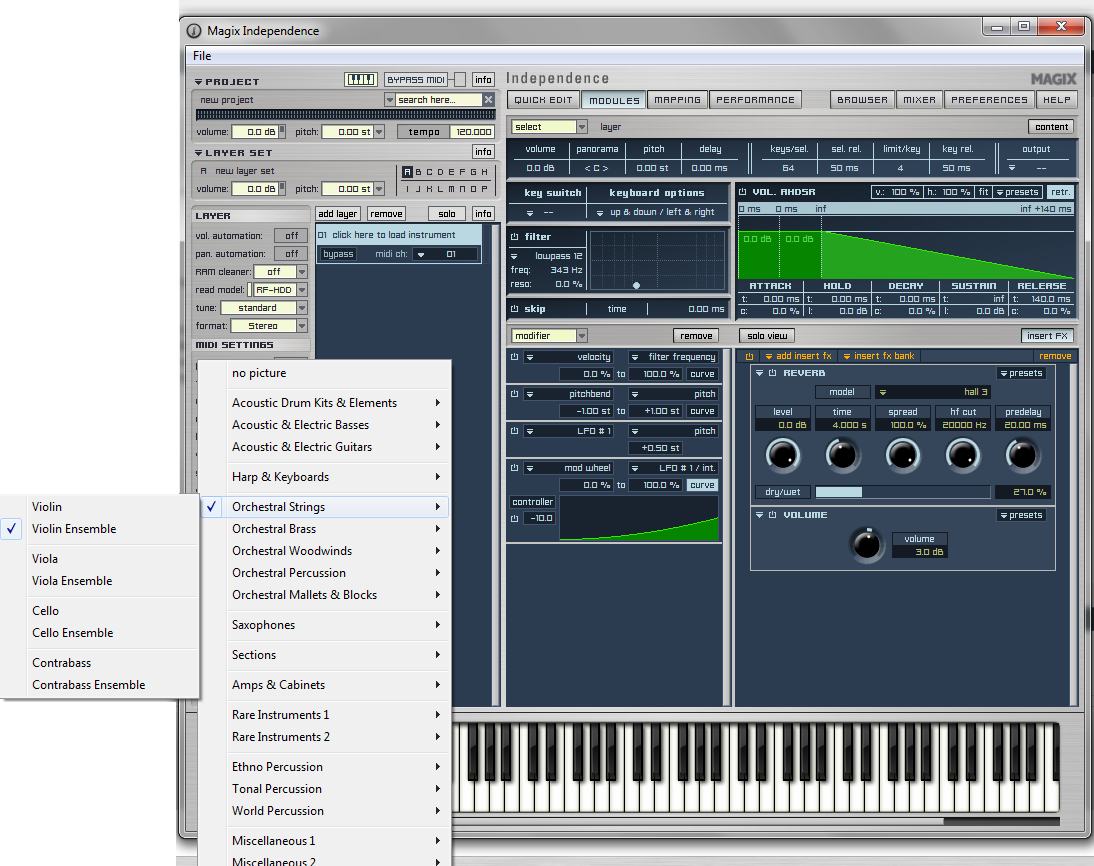This screenshot has width=1094, height=866.
Task: Switch to the MAPPING tab
Action: (677, 100)
